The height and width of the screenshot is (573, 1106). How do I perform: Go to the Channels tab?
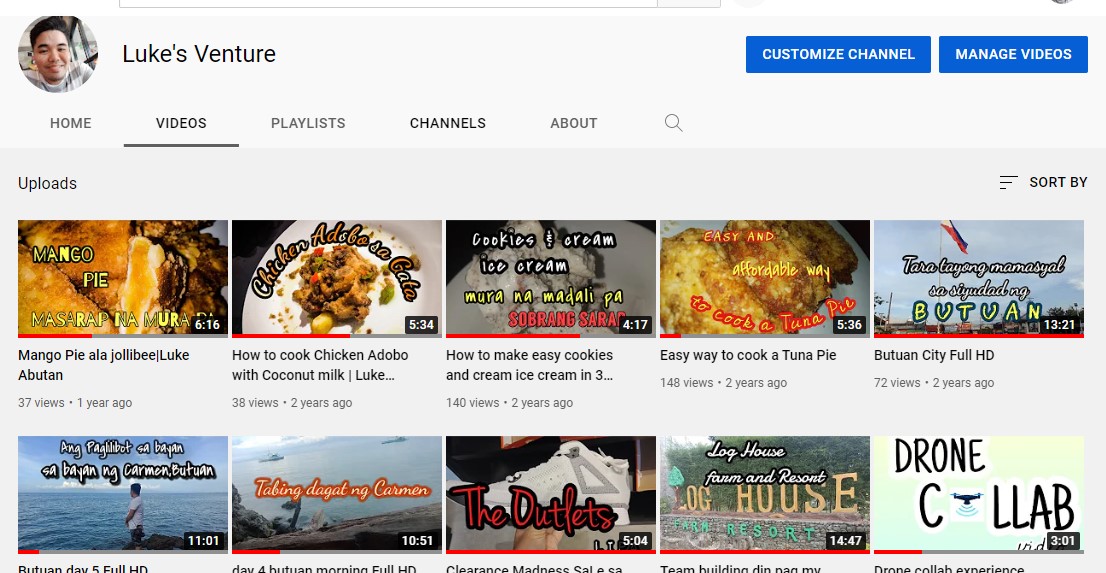pos(448,123)
